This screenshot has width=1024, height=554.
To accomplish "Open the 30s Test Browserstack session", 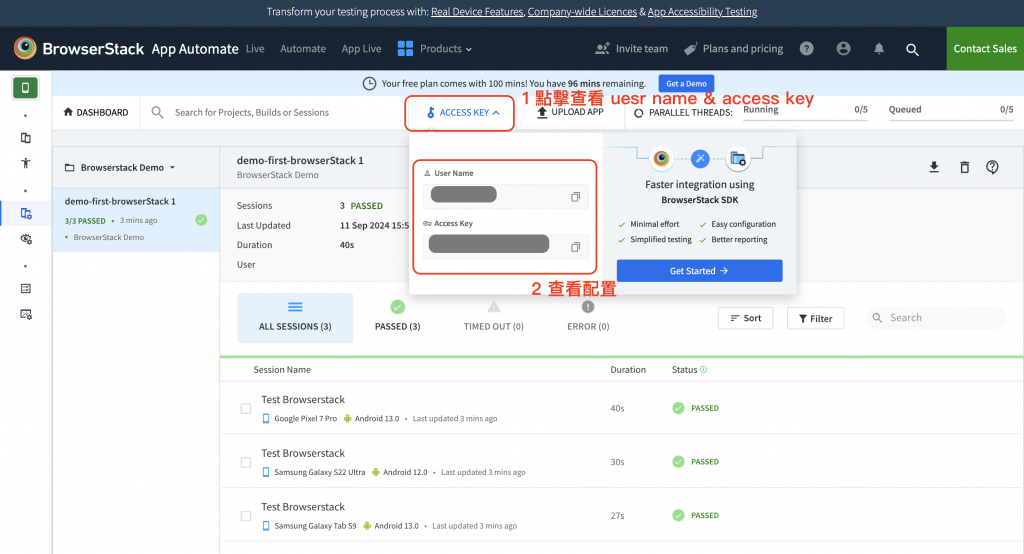I will pyautogui.click(x=621, y=461).
